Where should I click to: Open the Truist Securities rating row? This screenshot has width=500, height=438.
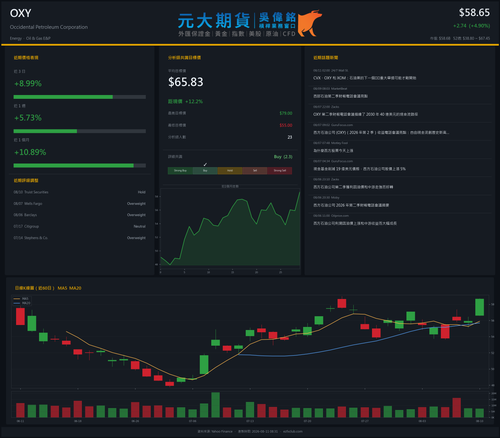coord(80,192)
